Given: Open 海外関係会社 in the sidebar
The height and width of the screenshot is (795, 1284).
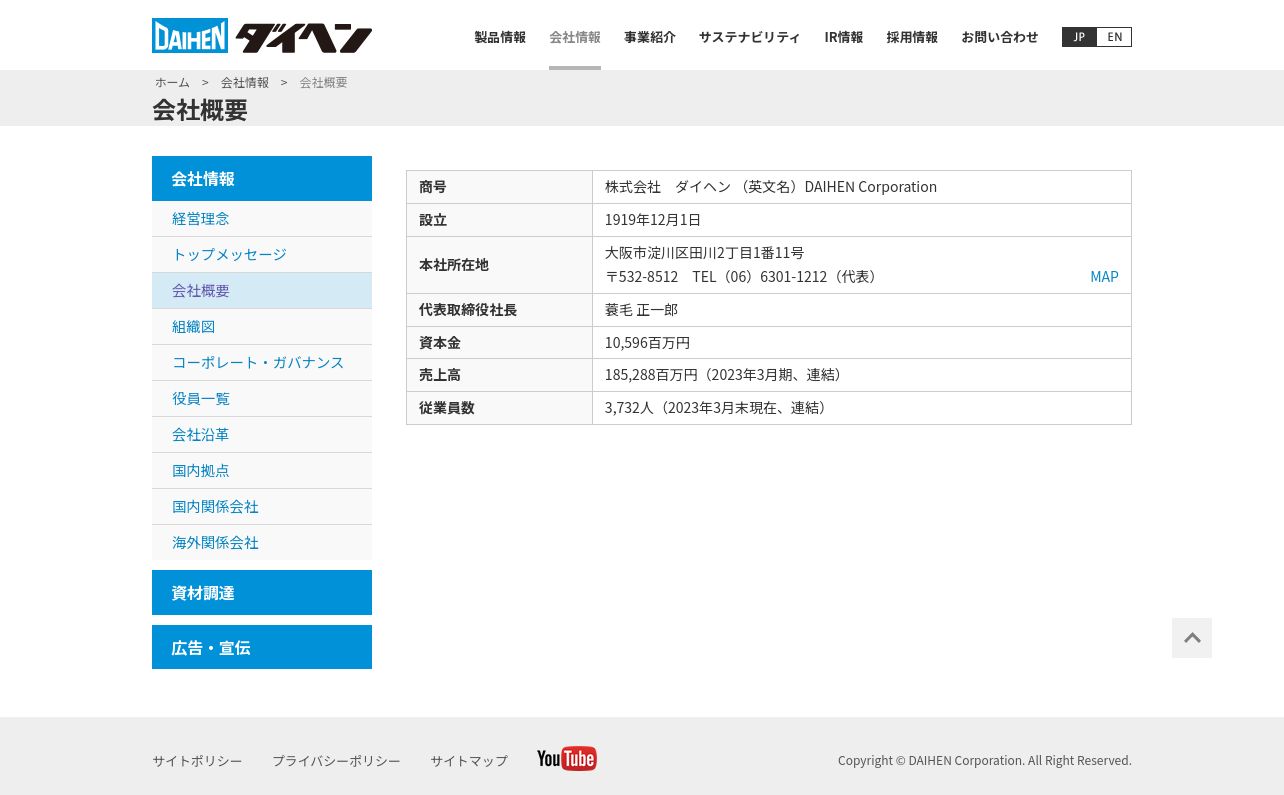Looking at the screenshot, I should pos(262,543).
